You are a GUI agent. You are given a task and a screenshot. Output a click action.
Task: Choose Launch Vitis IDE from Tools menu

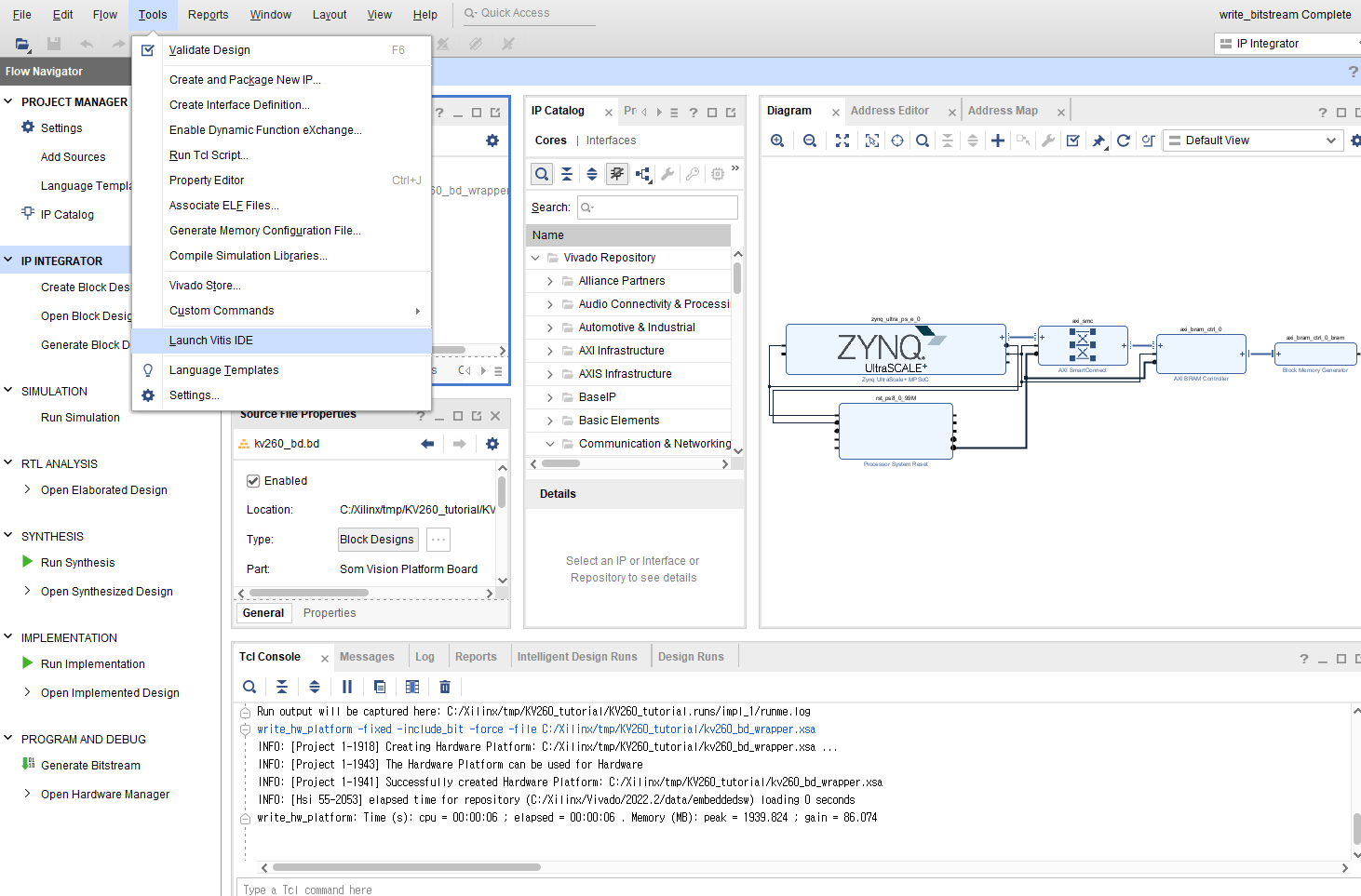tap(281, 341)
